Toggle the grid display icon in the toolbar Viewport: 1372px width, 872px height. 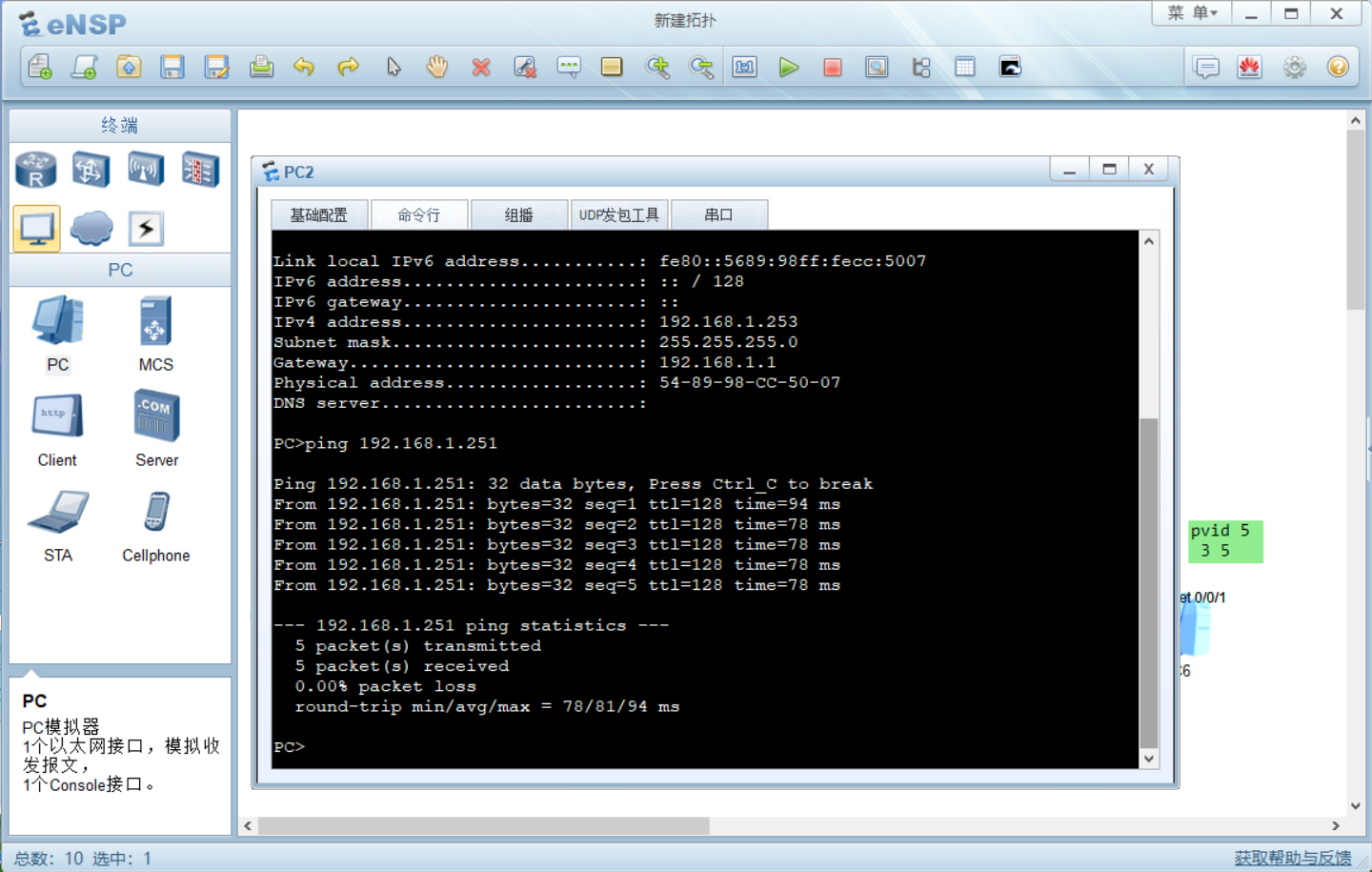pyautogui.click(x=964, y=67)
